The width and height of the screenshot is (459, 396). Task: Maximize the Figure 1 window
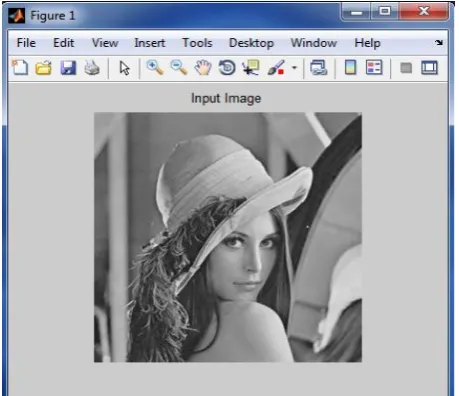coord(385,12)
